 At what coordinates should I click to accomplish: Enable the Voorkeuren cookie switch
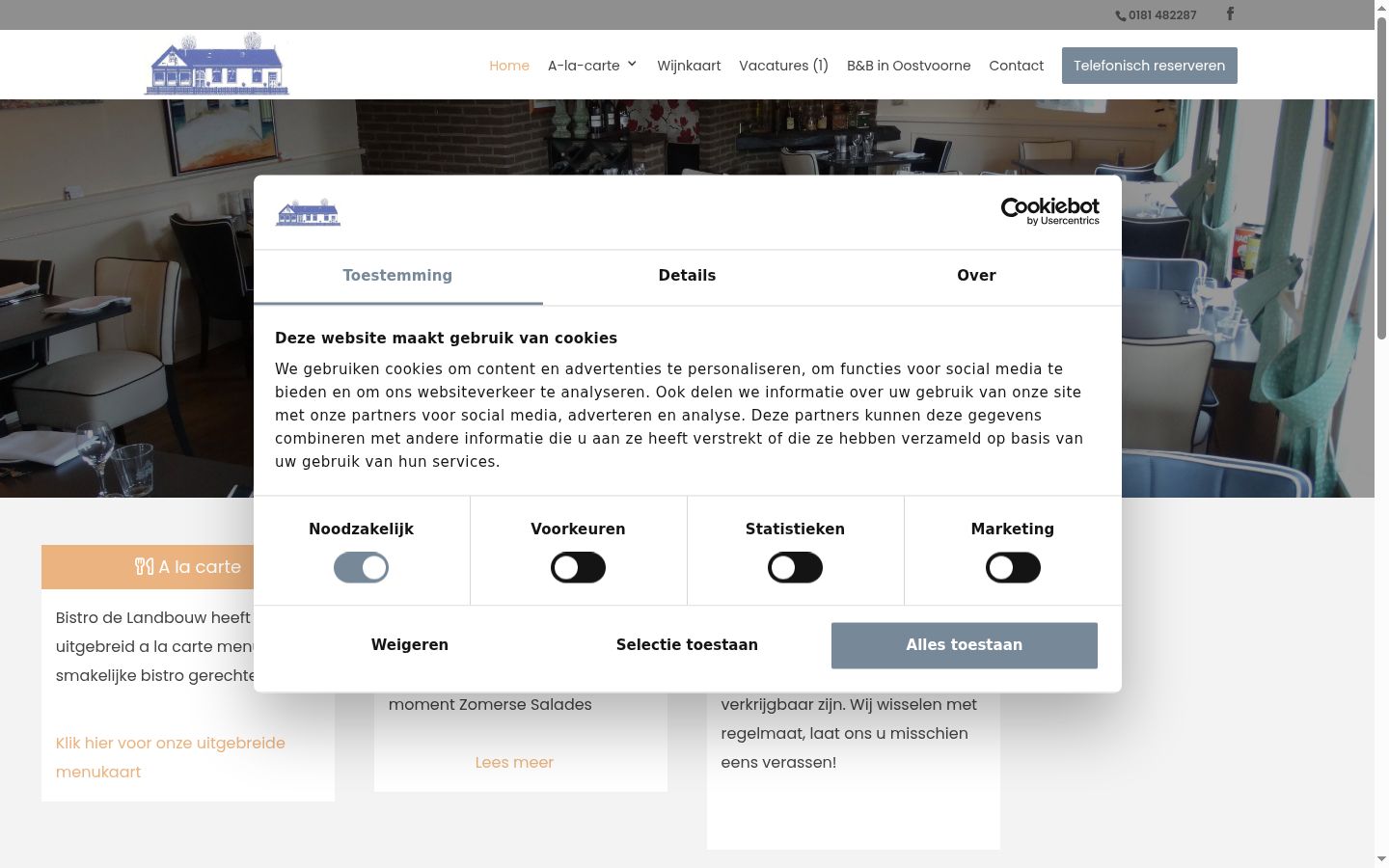[579, 568]
